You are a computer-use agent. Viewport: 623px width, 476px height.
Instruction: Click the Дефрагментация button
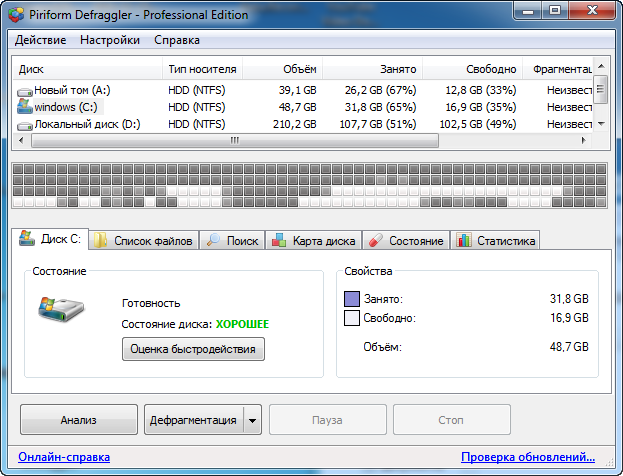pos(193,420)
